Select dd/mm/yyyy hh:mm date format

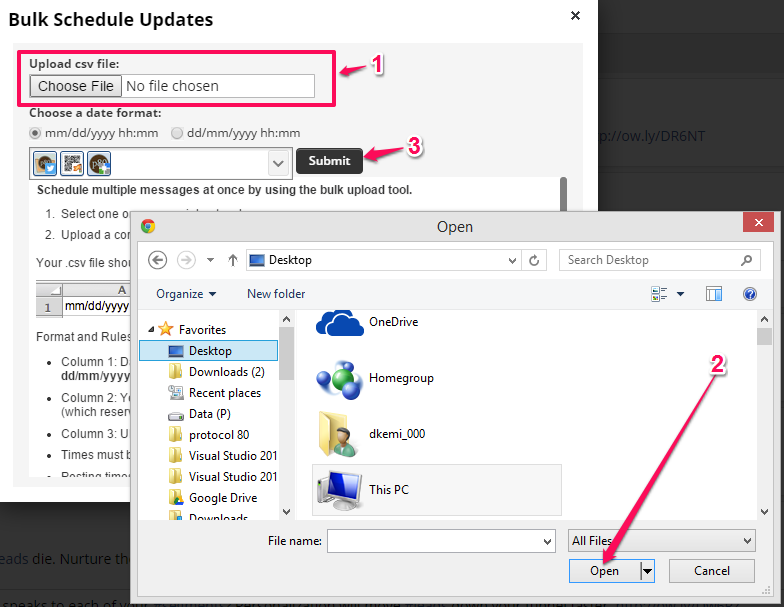(177, 133)
